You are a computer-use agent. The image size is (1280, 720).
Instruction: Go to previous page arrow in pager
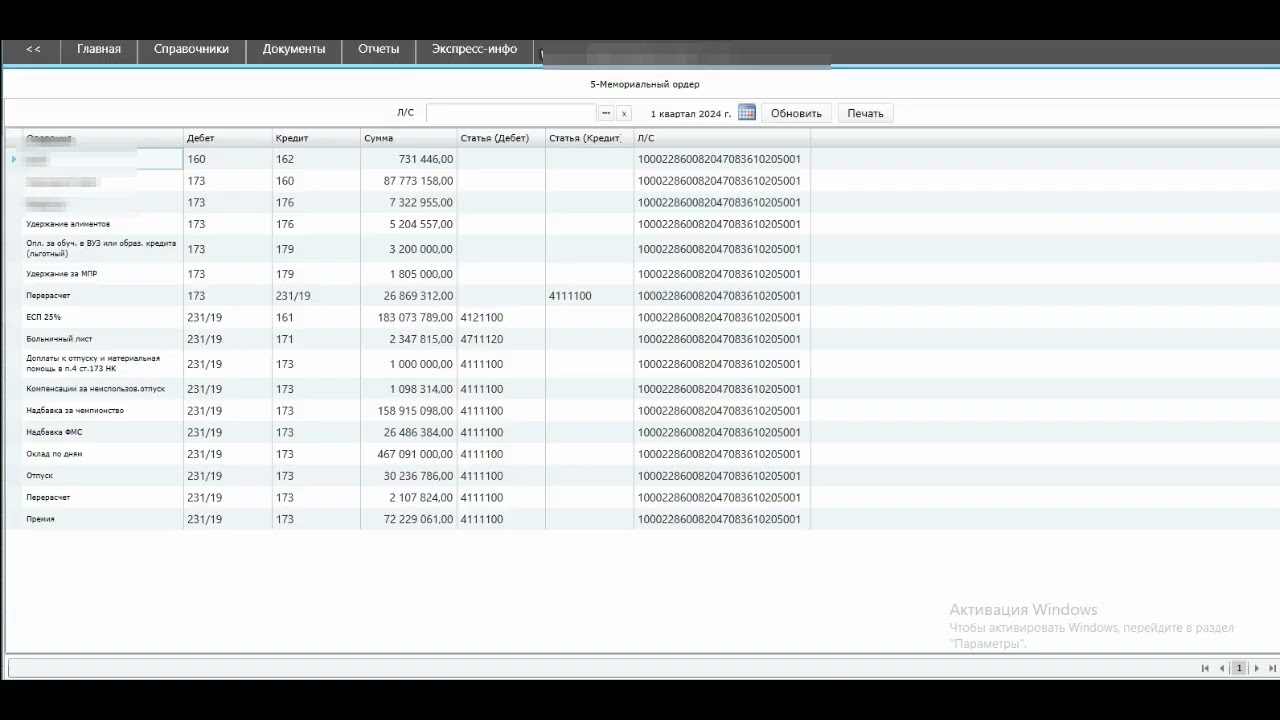1222,668
